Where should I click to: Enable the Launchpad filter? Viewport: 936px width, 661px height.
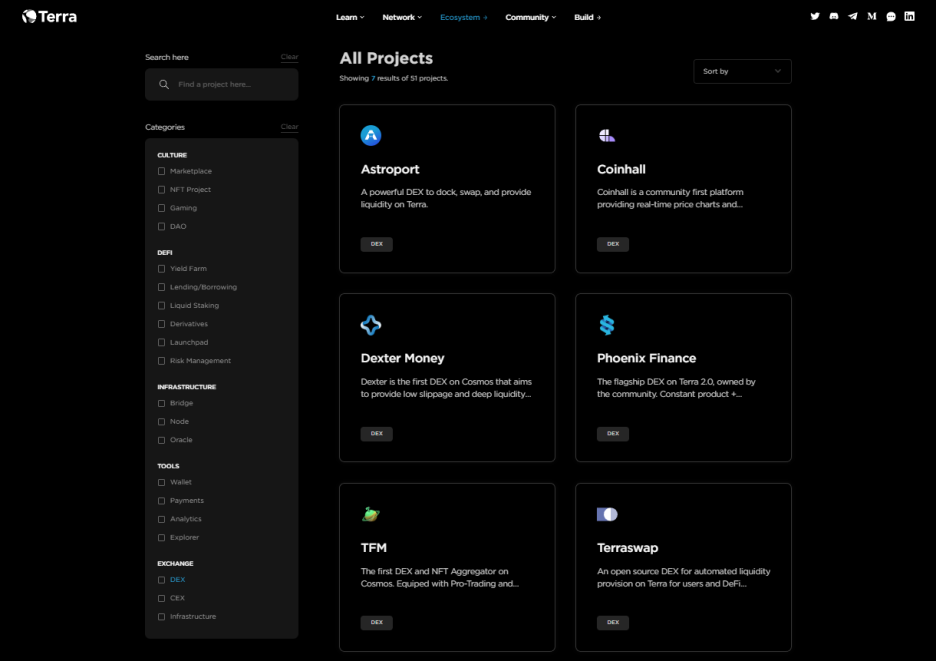pos(161,343)
